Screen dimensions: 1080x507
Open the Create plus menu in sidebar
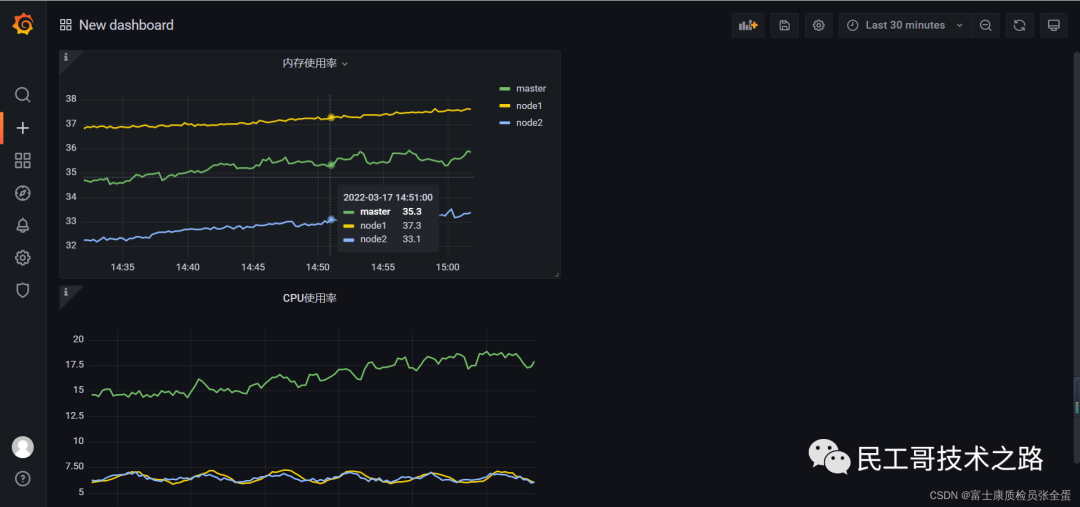point(23,127)
